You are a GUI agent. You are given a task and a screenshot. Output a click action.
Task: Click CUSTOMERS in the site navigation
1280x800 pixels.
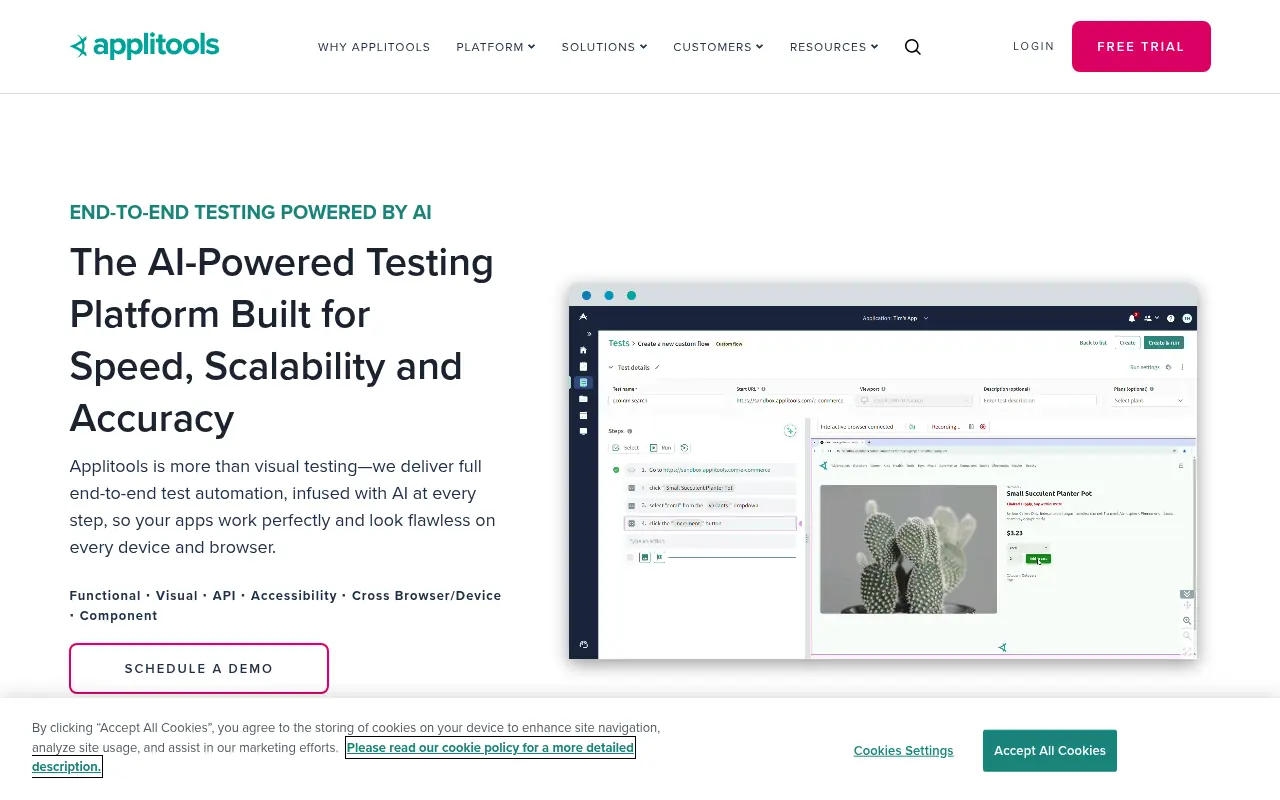(713, 46)
